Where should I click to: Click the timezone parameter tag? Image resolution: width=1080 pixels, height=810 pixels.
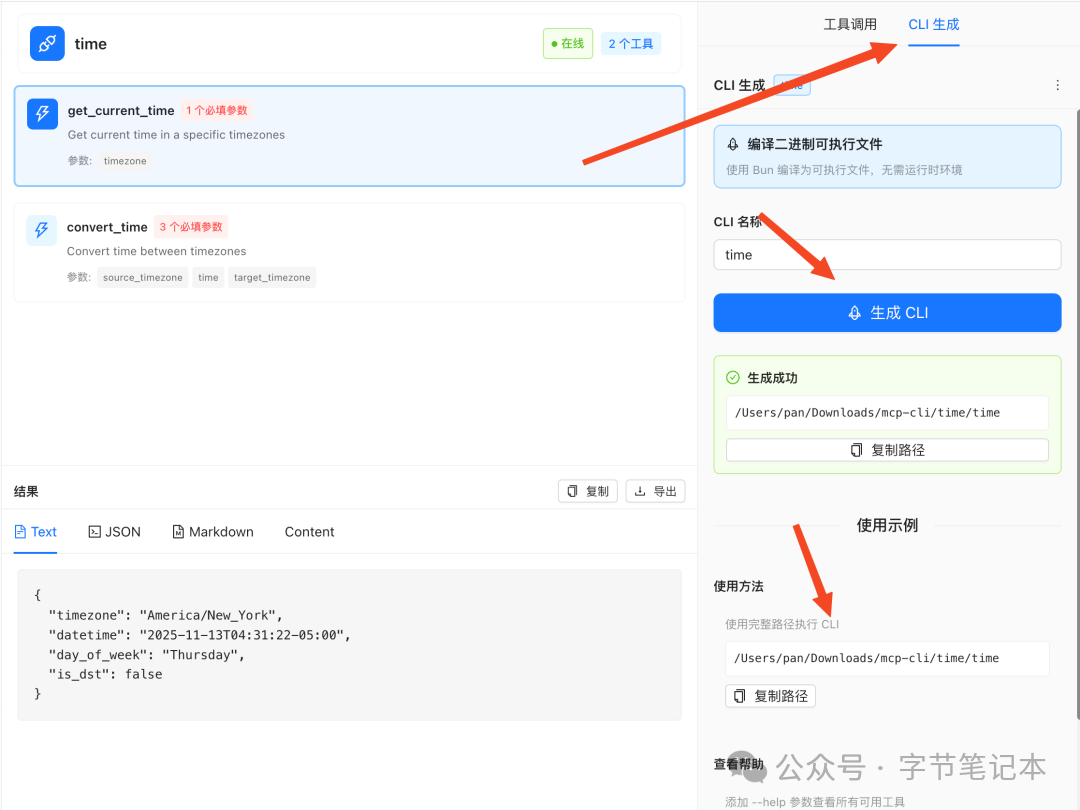coord(125,160)
